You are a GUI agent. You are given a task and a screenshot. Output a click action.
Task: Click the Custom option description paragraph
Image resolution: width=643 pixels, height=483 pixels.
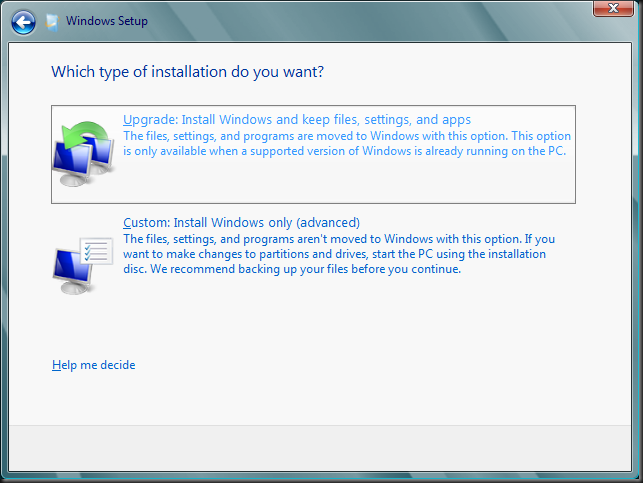(x=339, y=254)
